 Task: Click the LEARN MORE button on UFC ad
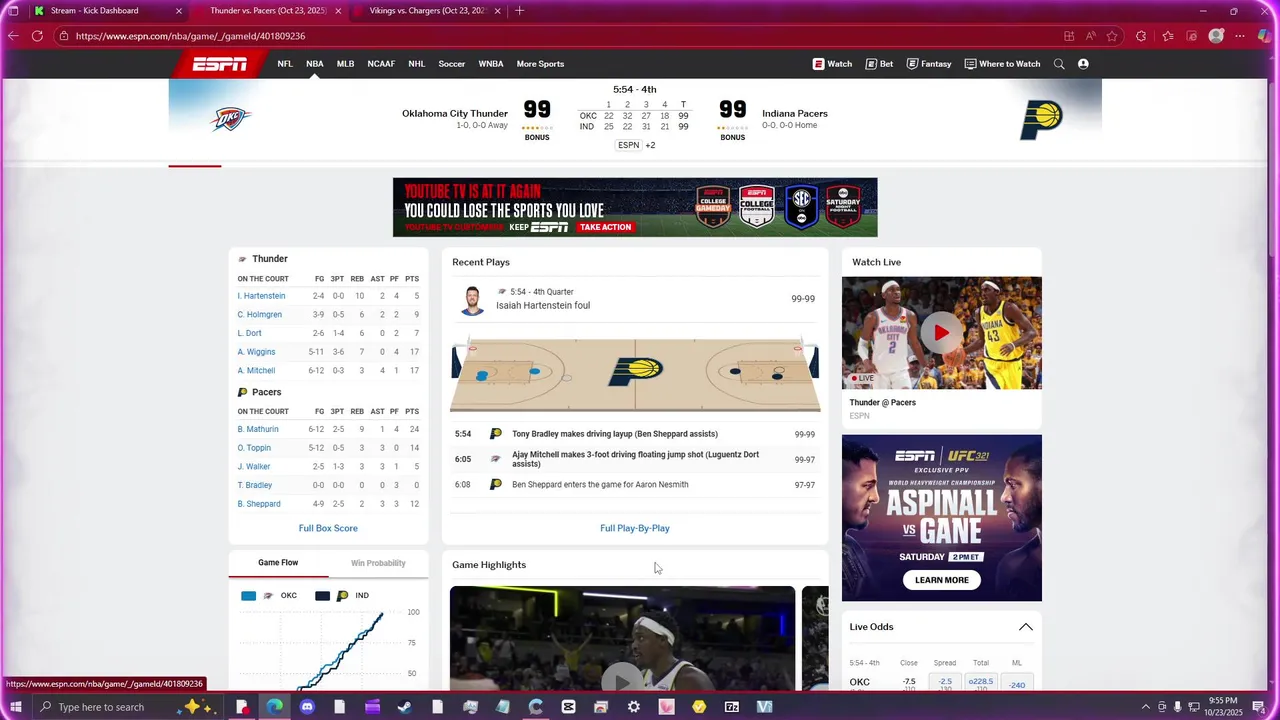point(942,580)
